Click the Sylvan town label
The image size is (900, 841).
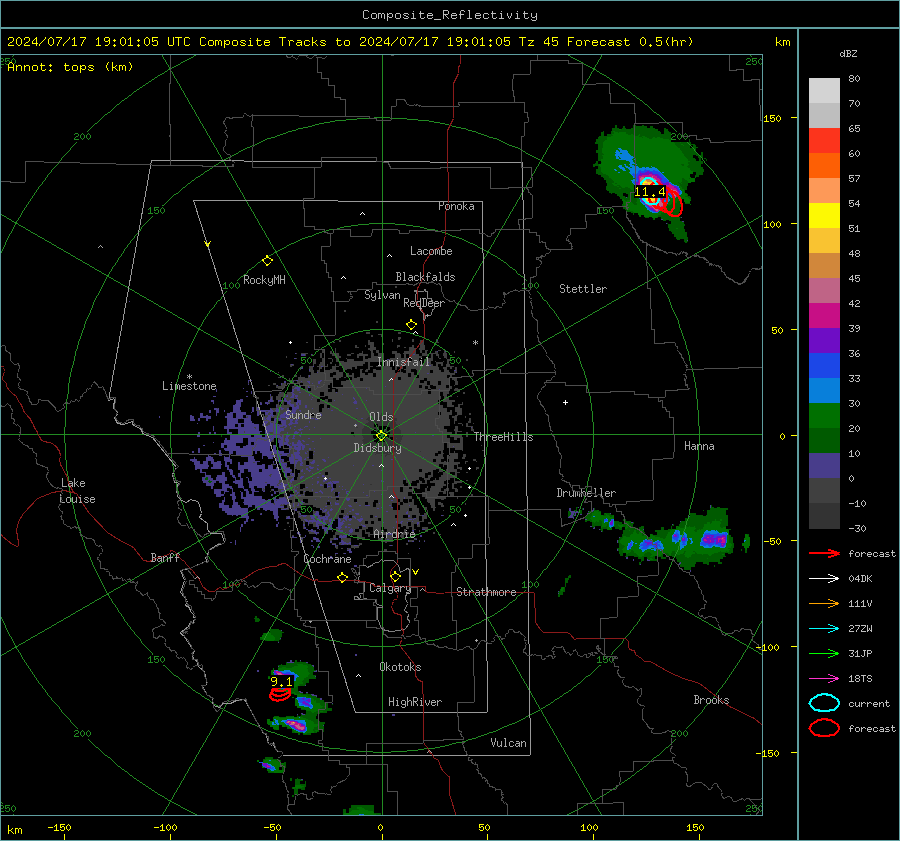pos(382,295)
